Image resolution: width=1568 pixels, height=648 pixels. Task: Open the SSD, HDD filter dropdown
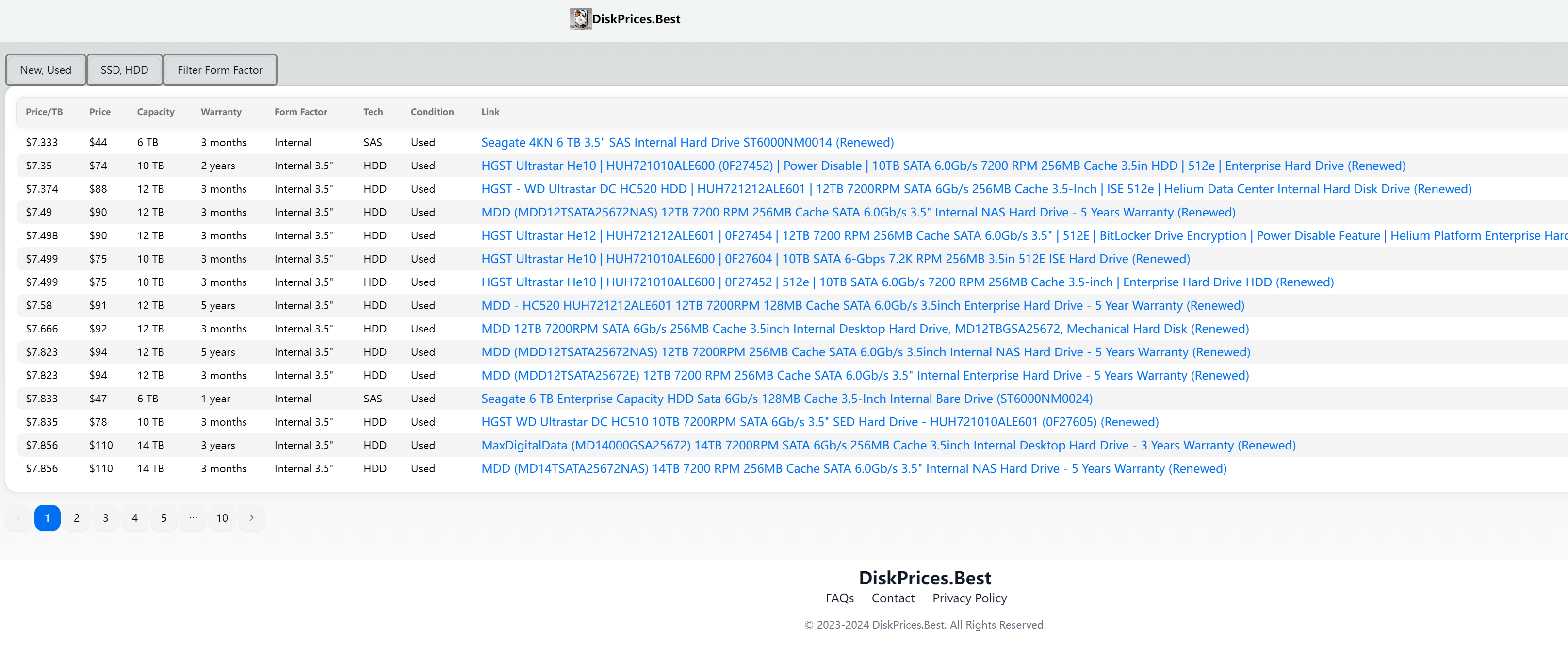click(124, 70)
